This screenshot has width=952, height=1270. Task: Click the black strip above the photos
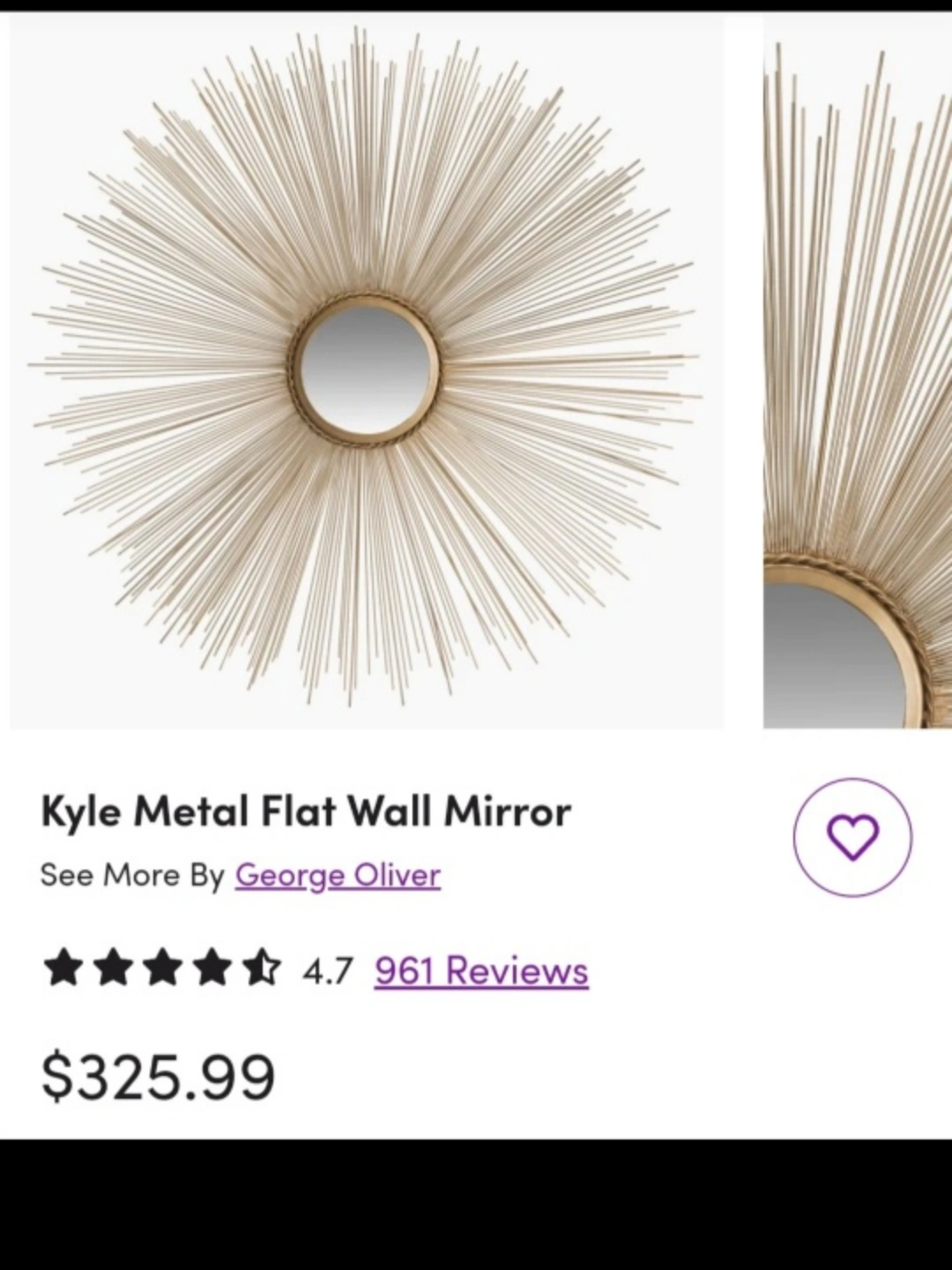click(x=476, y=5)
